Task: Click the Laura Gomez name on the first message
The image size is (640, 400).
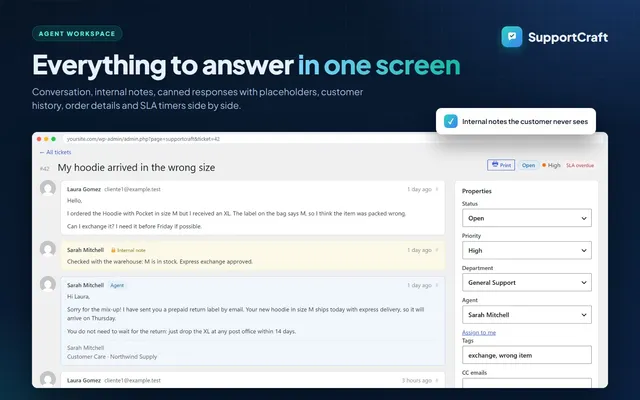Action: tap(84, 189)
